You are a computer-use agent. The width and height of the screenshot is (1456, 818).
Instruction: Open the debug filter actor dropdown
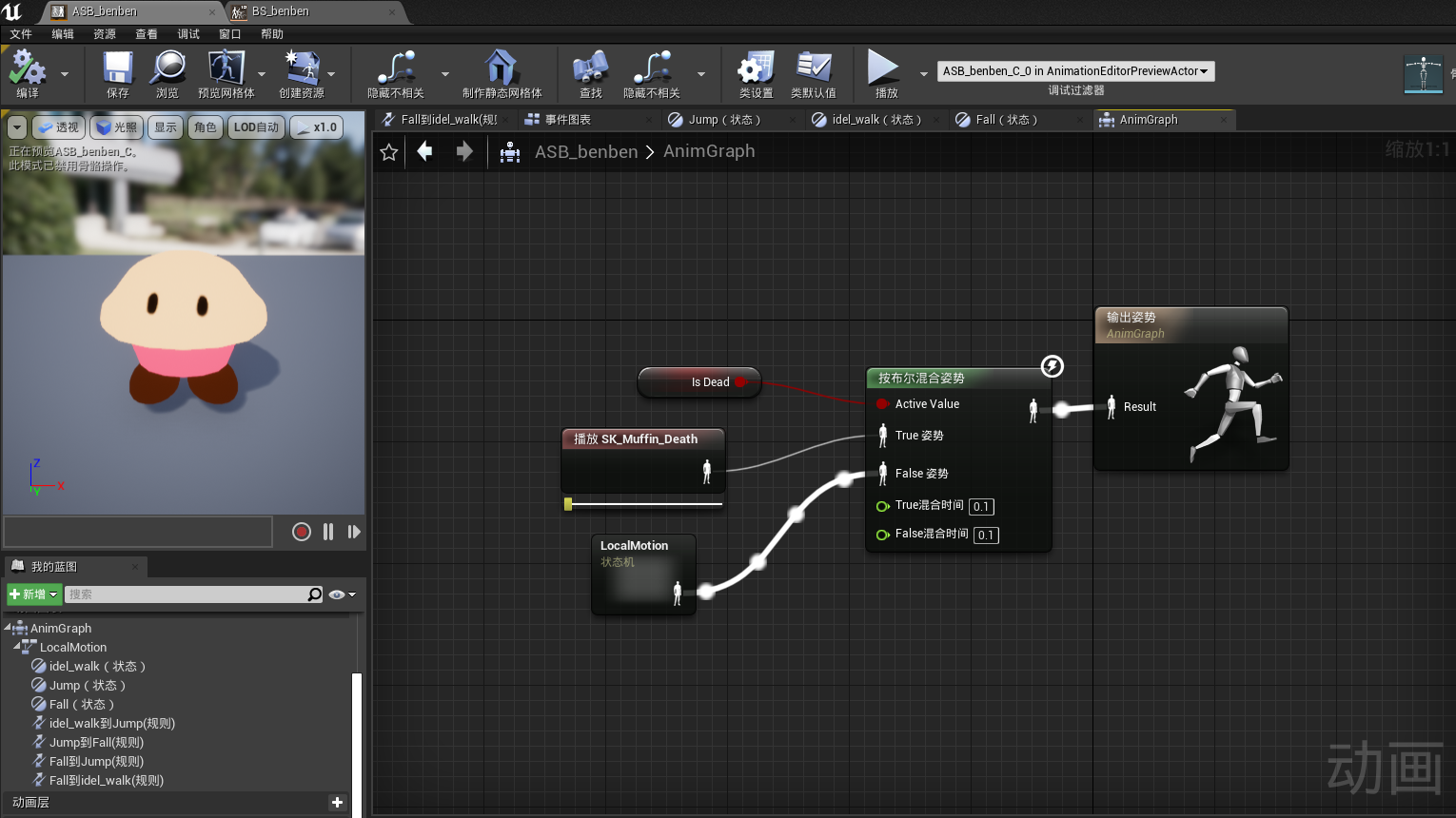[1075, 71]
